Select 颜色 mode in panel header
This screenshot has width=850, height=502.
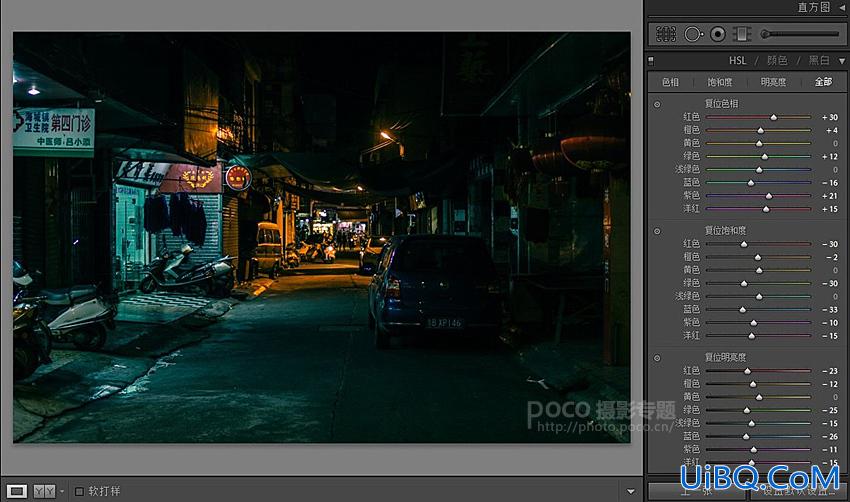[x=777, y=61]
